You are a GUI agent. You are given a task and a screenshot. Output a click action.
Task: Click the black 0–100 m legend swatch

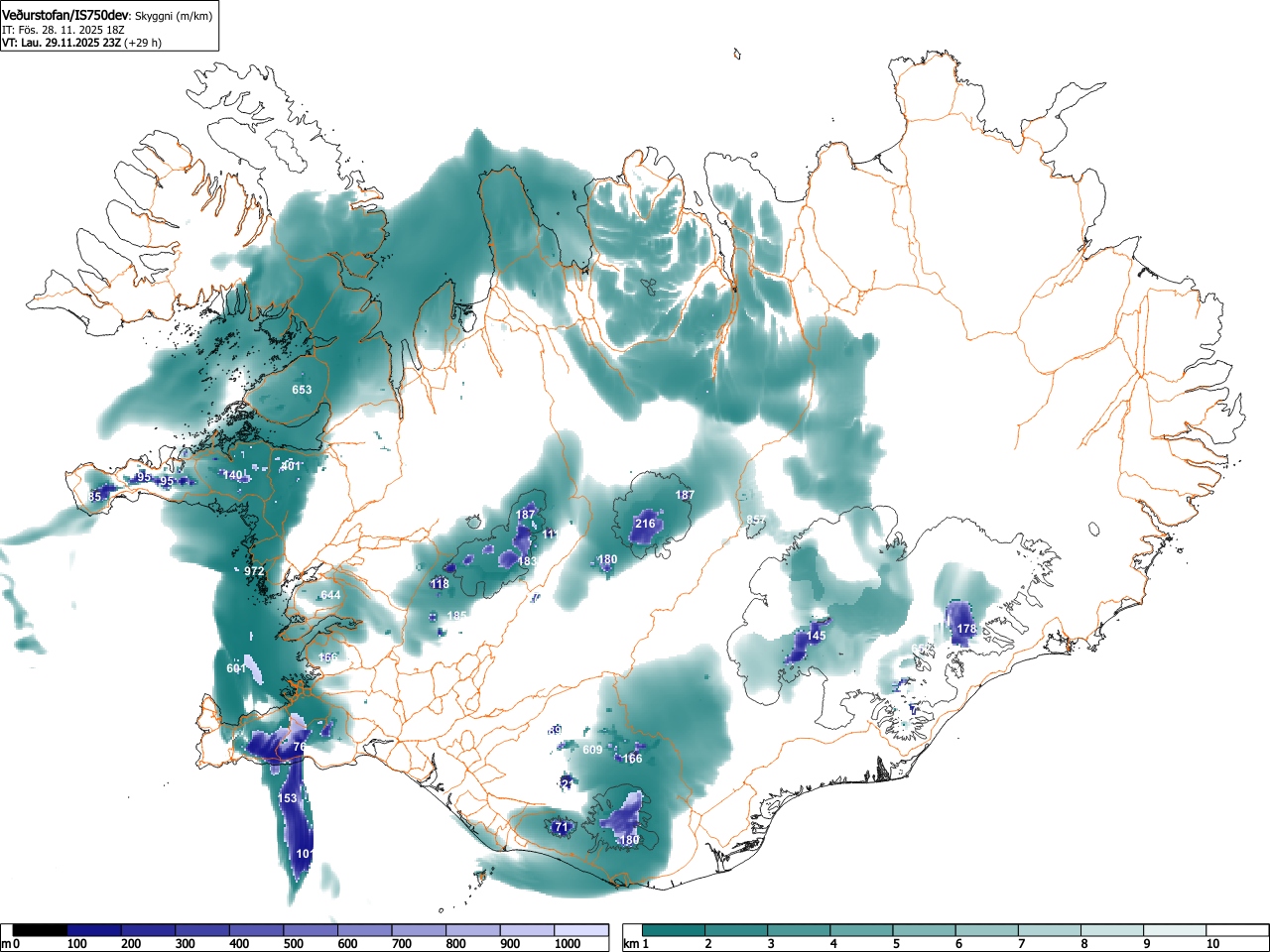tap(40, 930)
